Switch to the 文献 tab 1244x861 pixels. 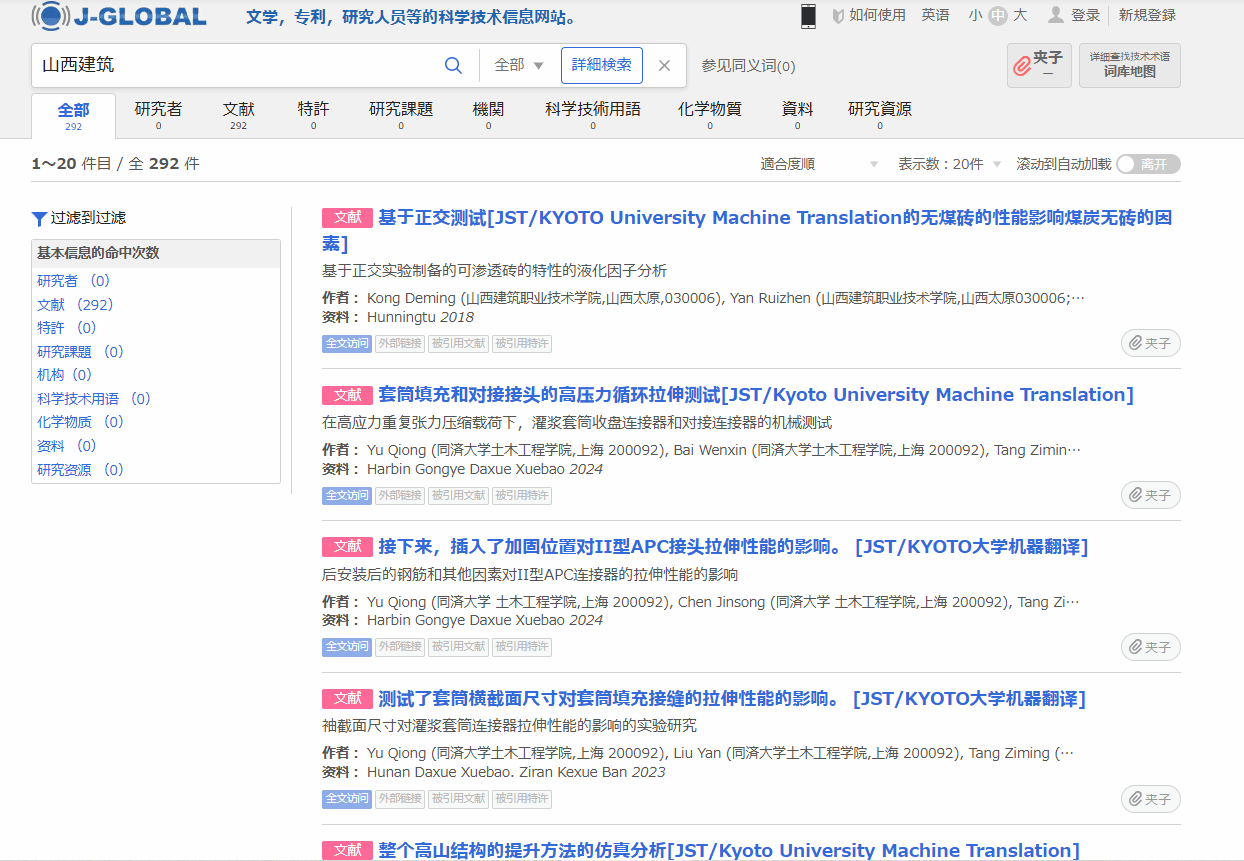point(238,115)
